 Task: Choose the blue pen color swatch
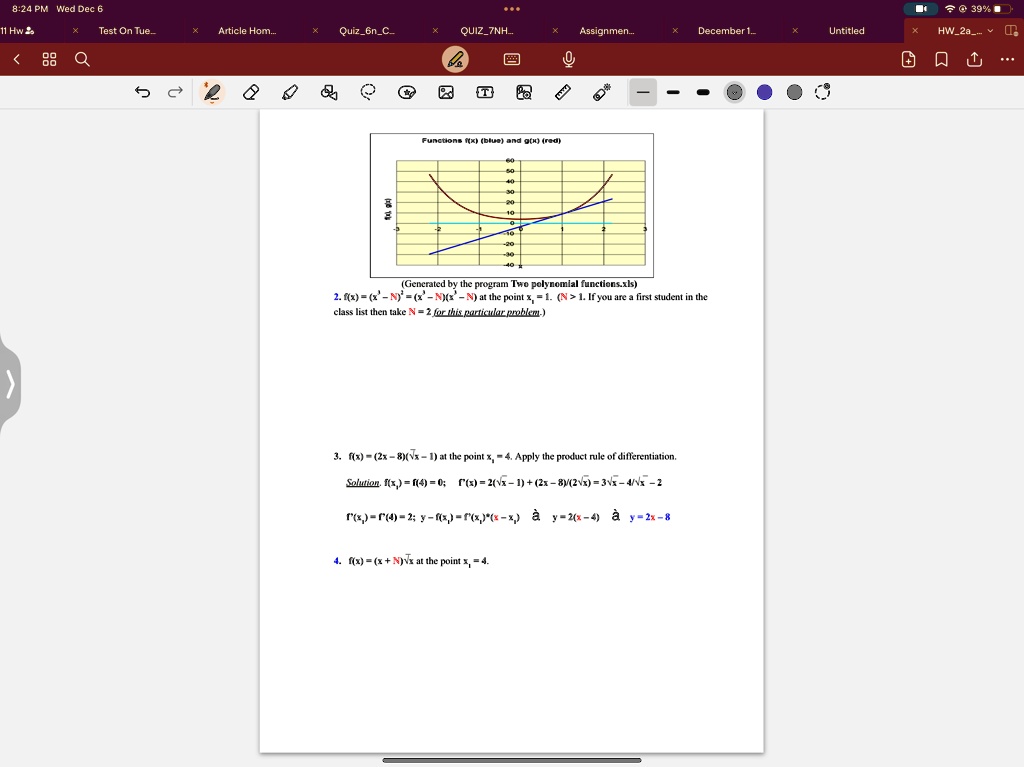pos(764,93)
